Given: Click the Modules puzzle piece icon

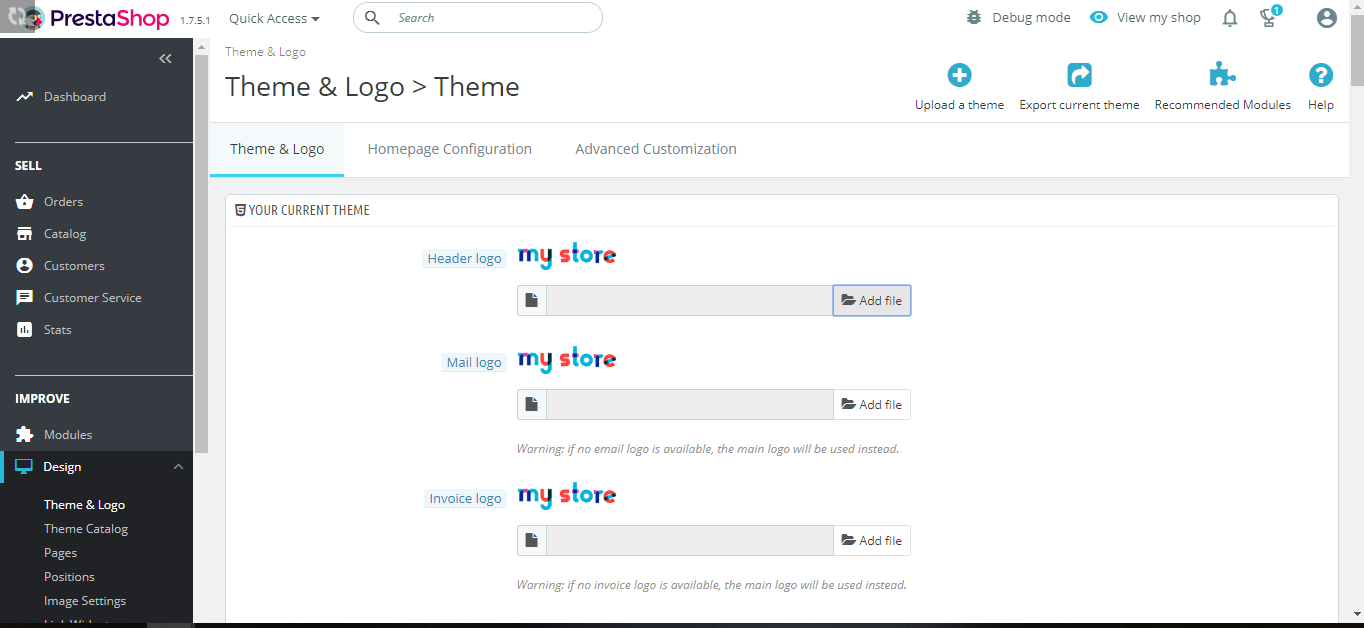Looking at the screenshot, I should click(25, 435).
